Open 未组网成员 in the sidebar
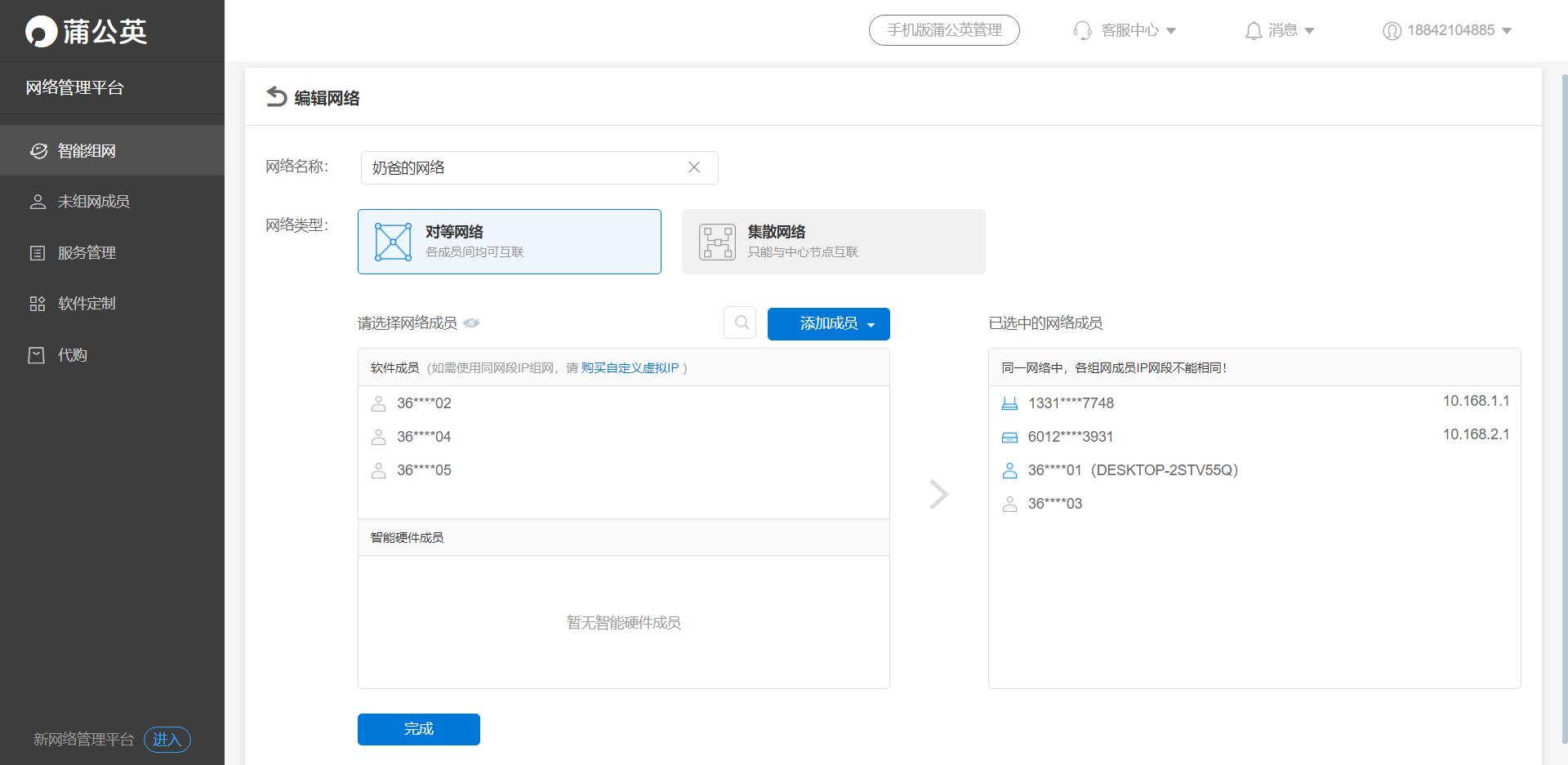 (93, 202)
